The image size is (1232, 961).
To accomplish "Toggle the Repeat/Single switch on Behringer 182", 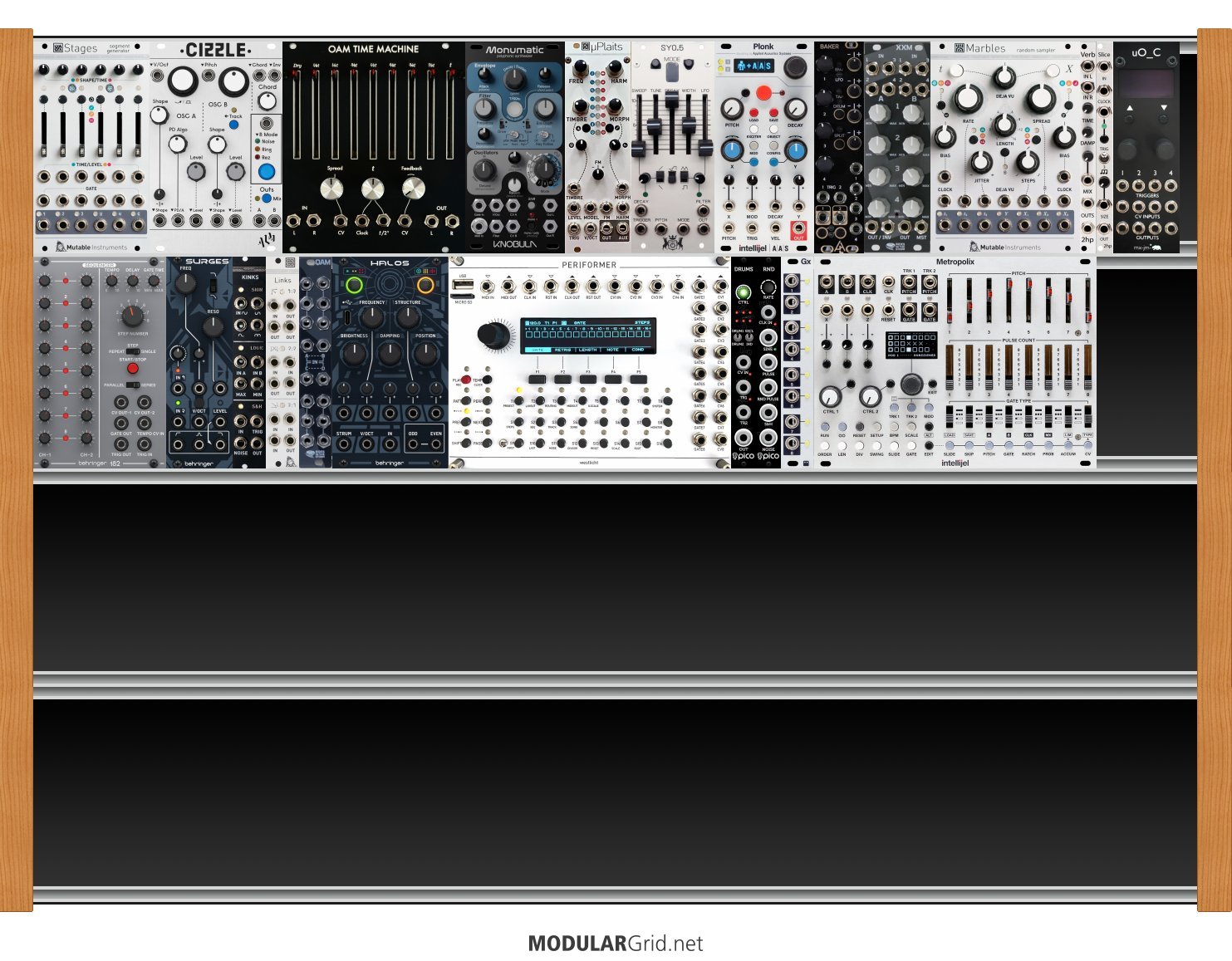I will pos(132,351).
